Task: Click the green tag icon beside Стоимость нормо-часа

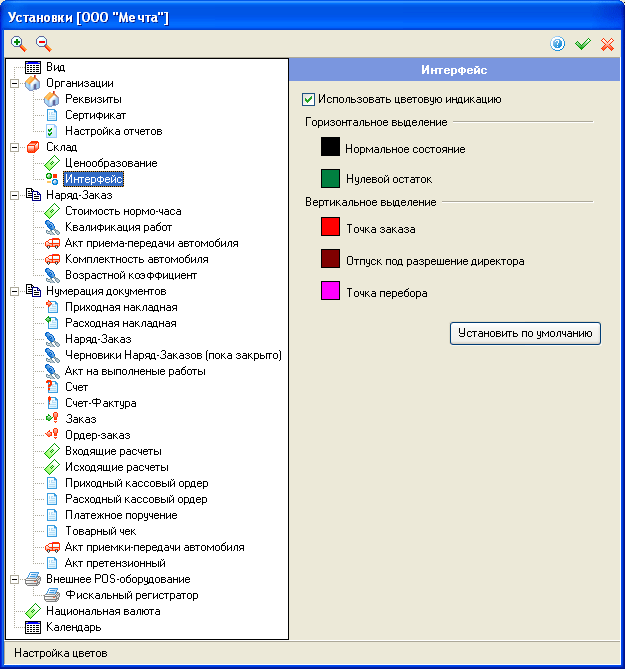Action: (x=52, y=211)
